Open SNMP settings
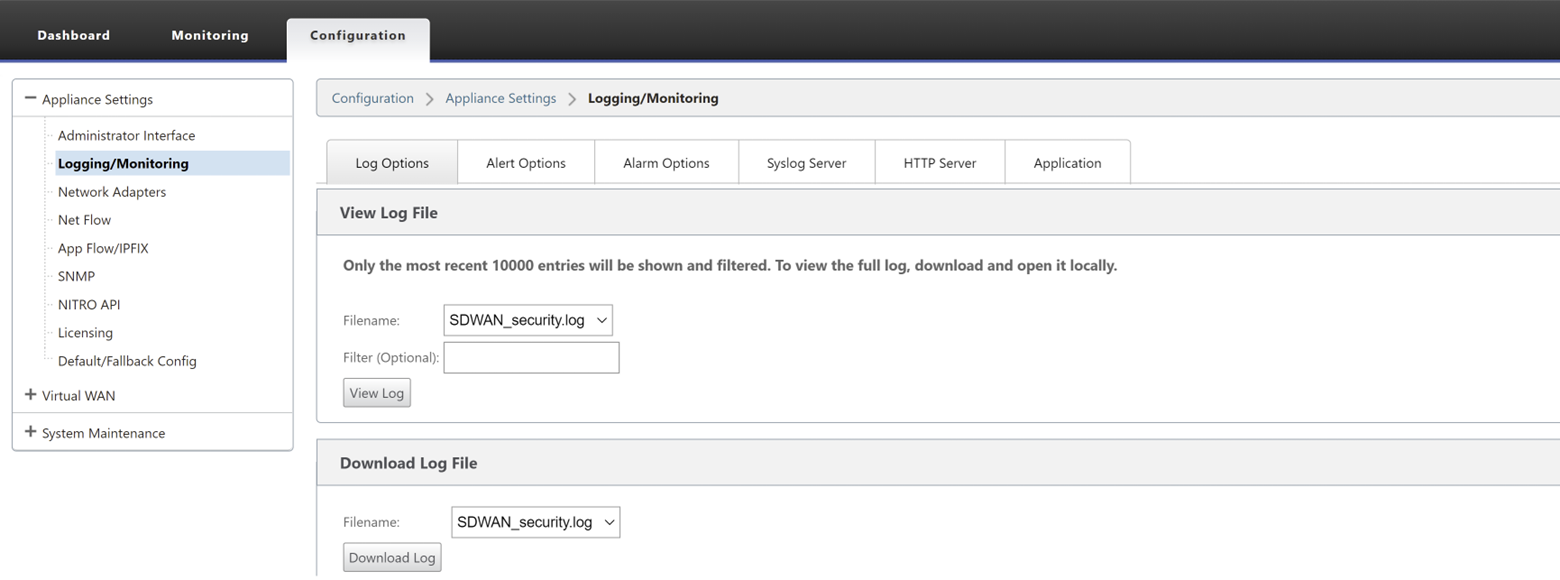 coord(76,276)
